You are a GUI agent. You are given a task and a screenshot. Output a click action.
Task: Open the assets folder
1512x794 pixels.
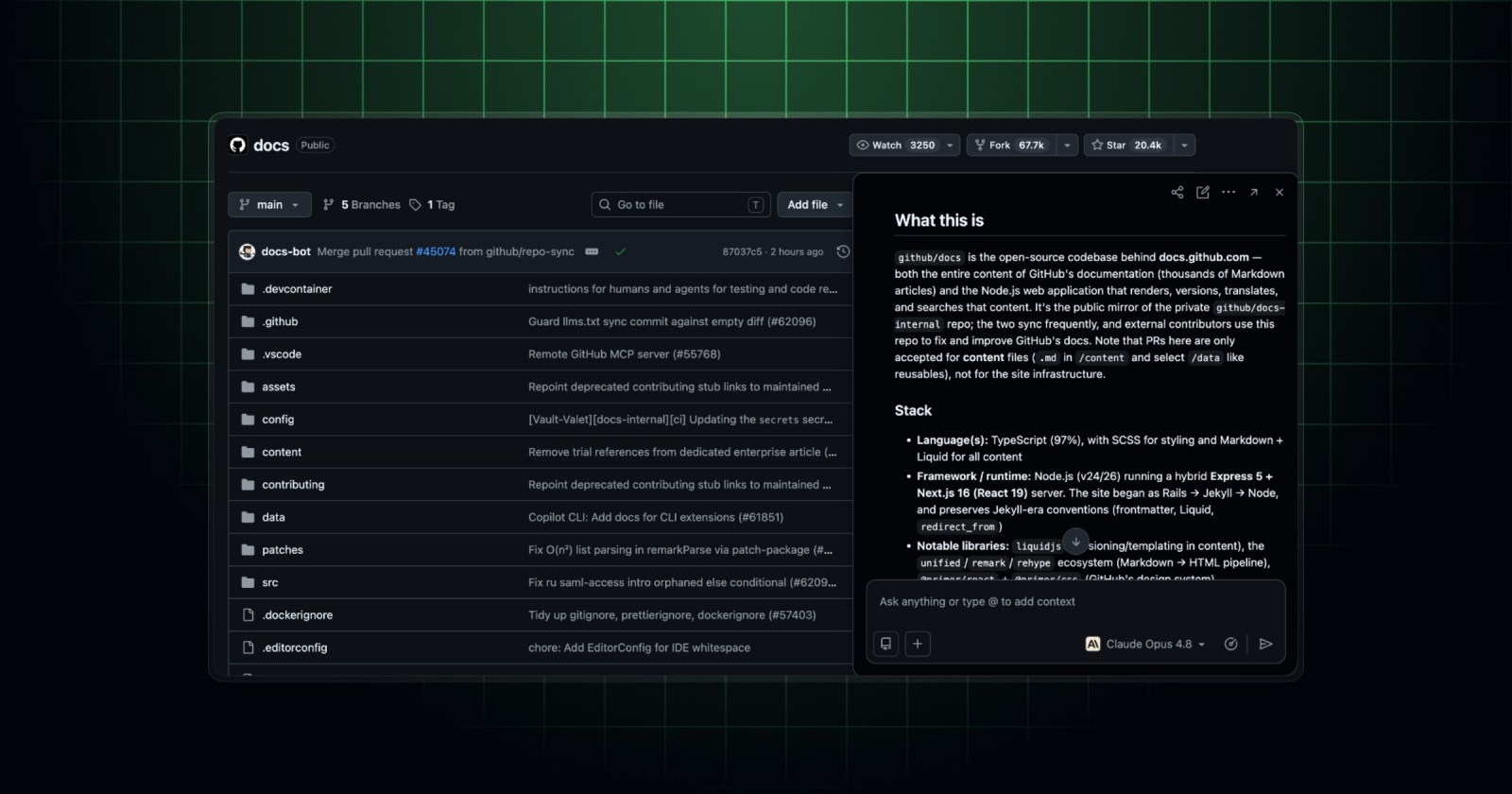[279, 387]
